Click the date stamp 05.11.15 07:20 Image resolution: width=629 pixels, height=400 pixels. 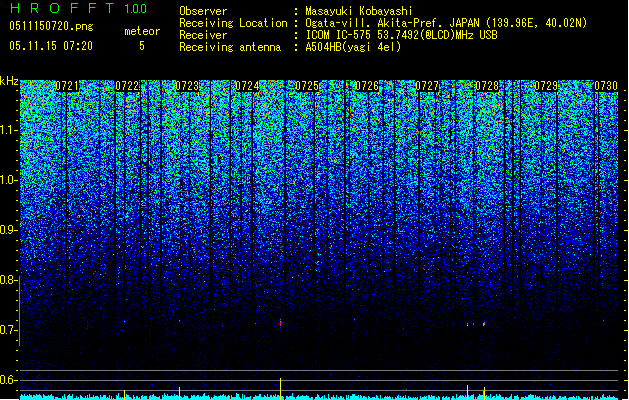pyautogui.click(x=51, y=46)
